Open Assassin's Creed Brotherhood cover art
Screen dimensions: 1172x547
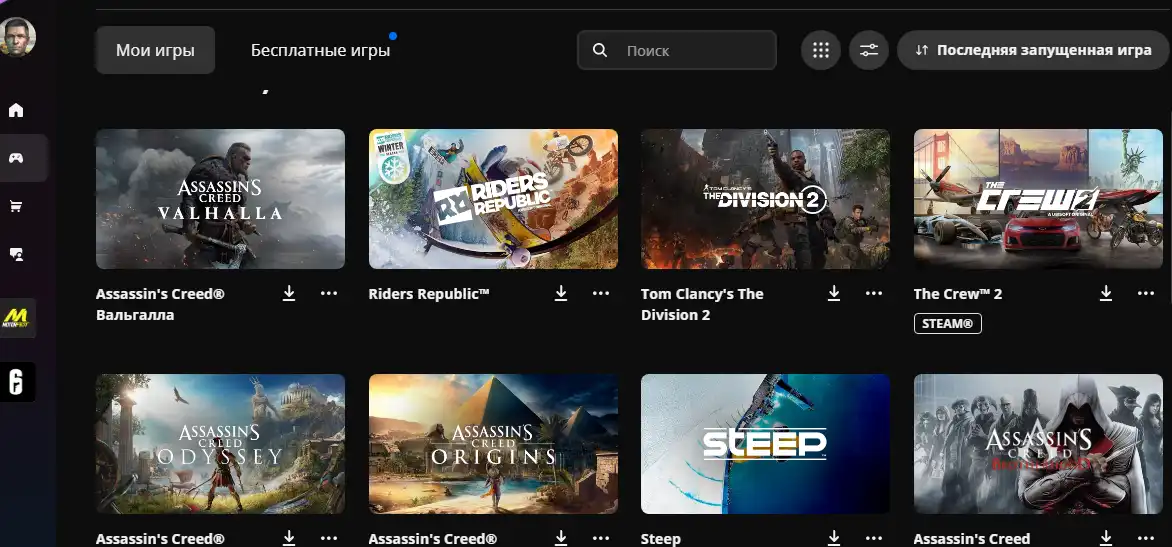[1038, 444]
